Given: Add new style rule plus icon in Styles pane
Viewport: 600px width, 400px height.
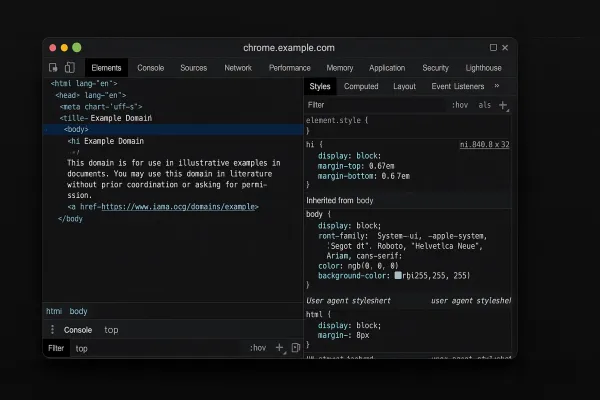Looking at the screenshot, I should tap(503, 105).
